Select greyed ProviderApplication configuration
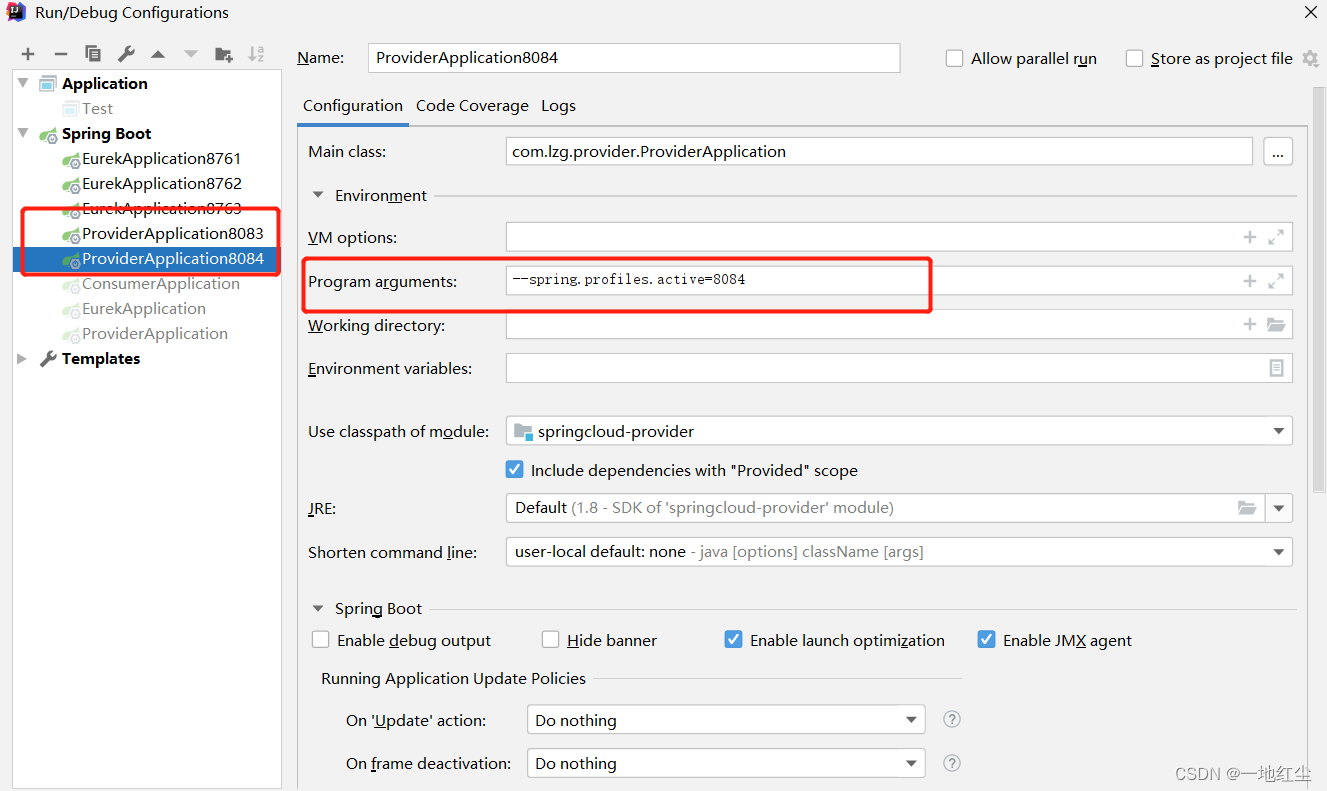Image resolution: width=1327 pixels, height=791 pixels. (x=155, y=333)
